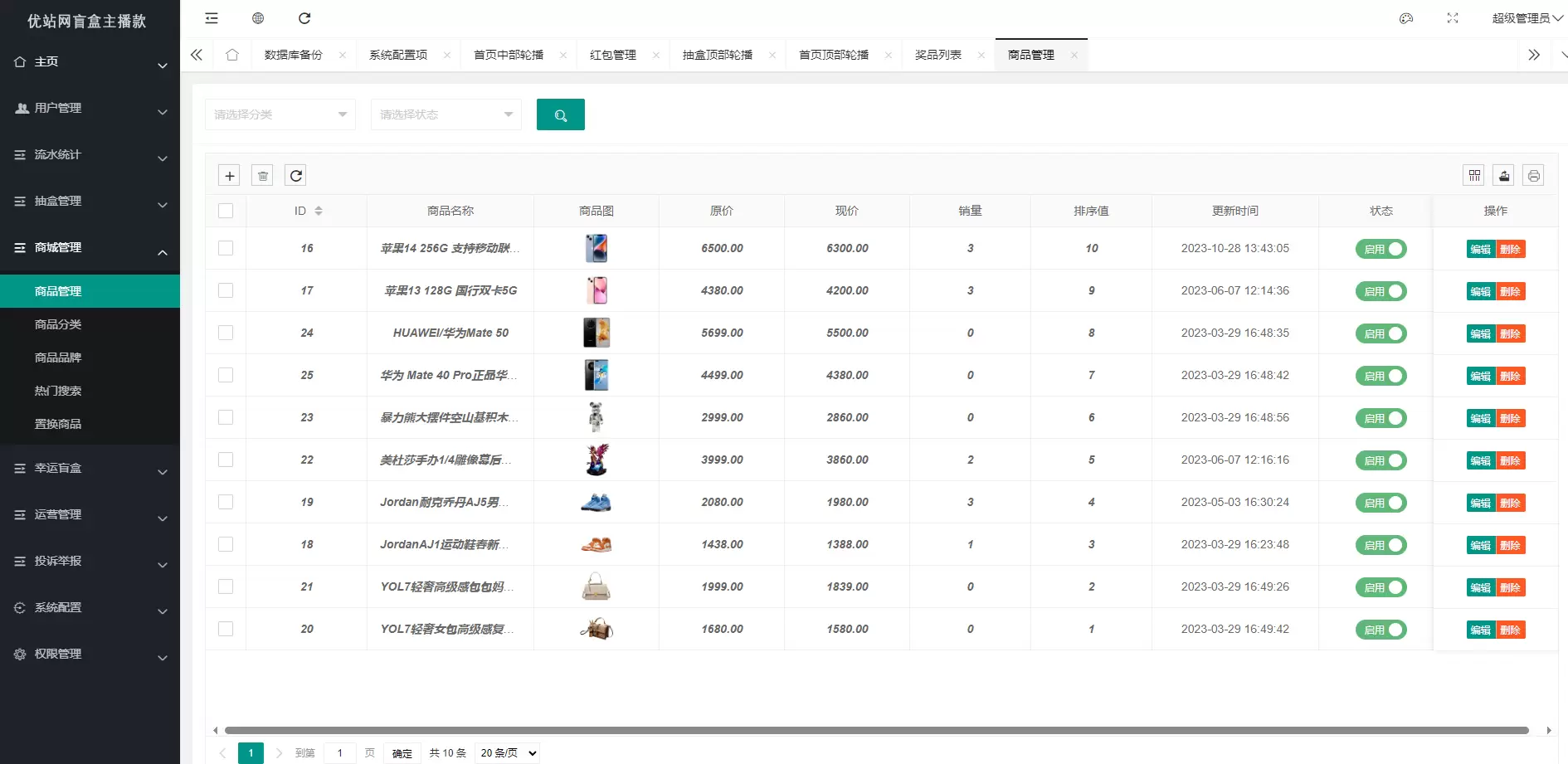Click the green search button

[x=560, y=114]
